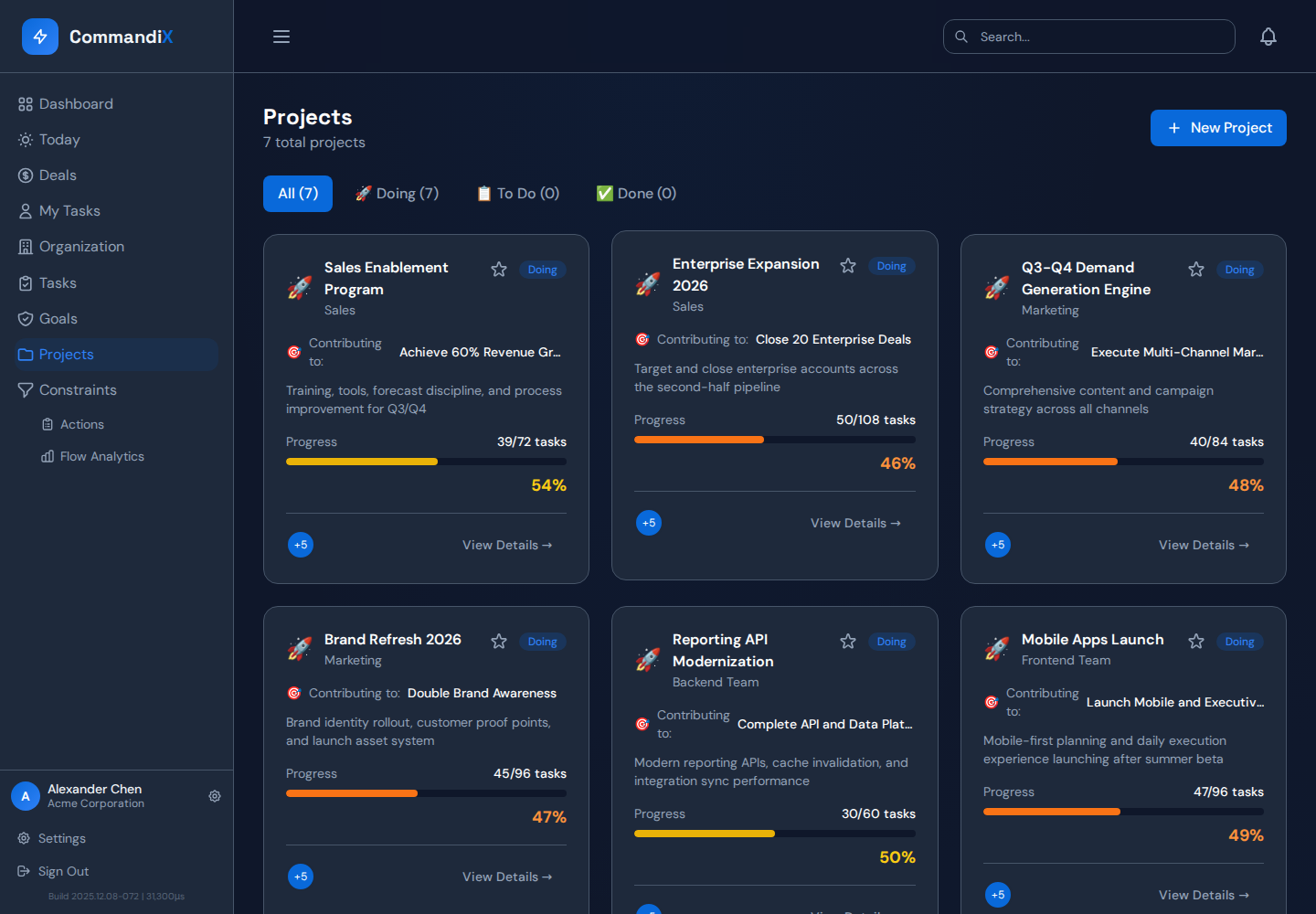Screen dimensions: 1316x914
Task: Star the Enterprise Expansion 2026 project
Action: [848, 266]
